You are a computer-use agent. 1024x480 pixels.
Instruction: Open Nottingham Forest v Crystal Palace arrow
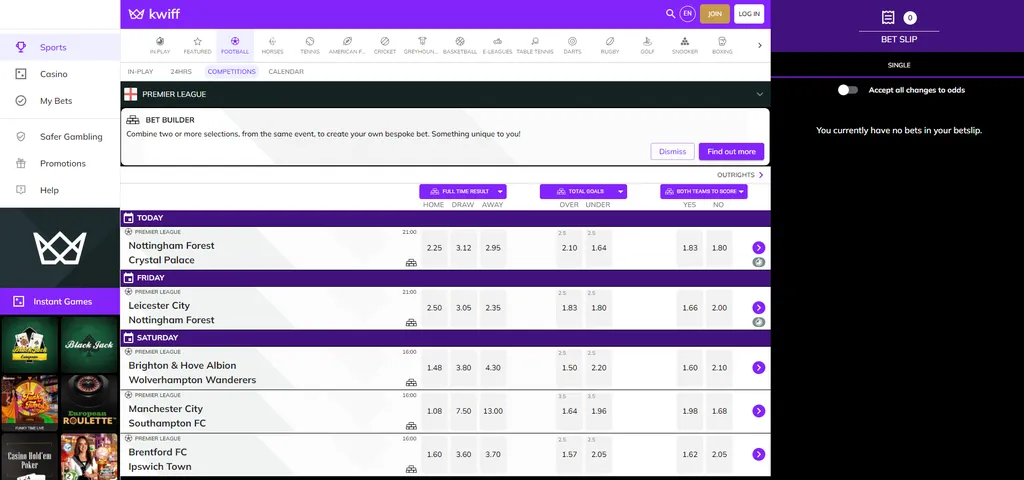coord(758,248)
